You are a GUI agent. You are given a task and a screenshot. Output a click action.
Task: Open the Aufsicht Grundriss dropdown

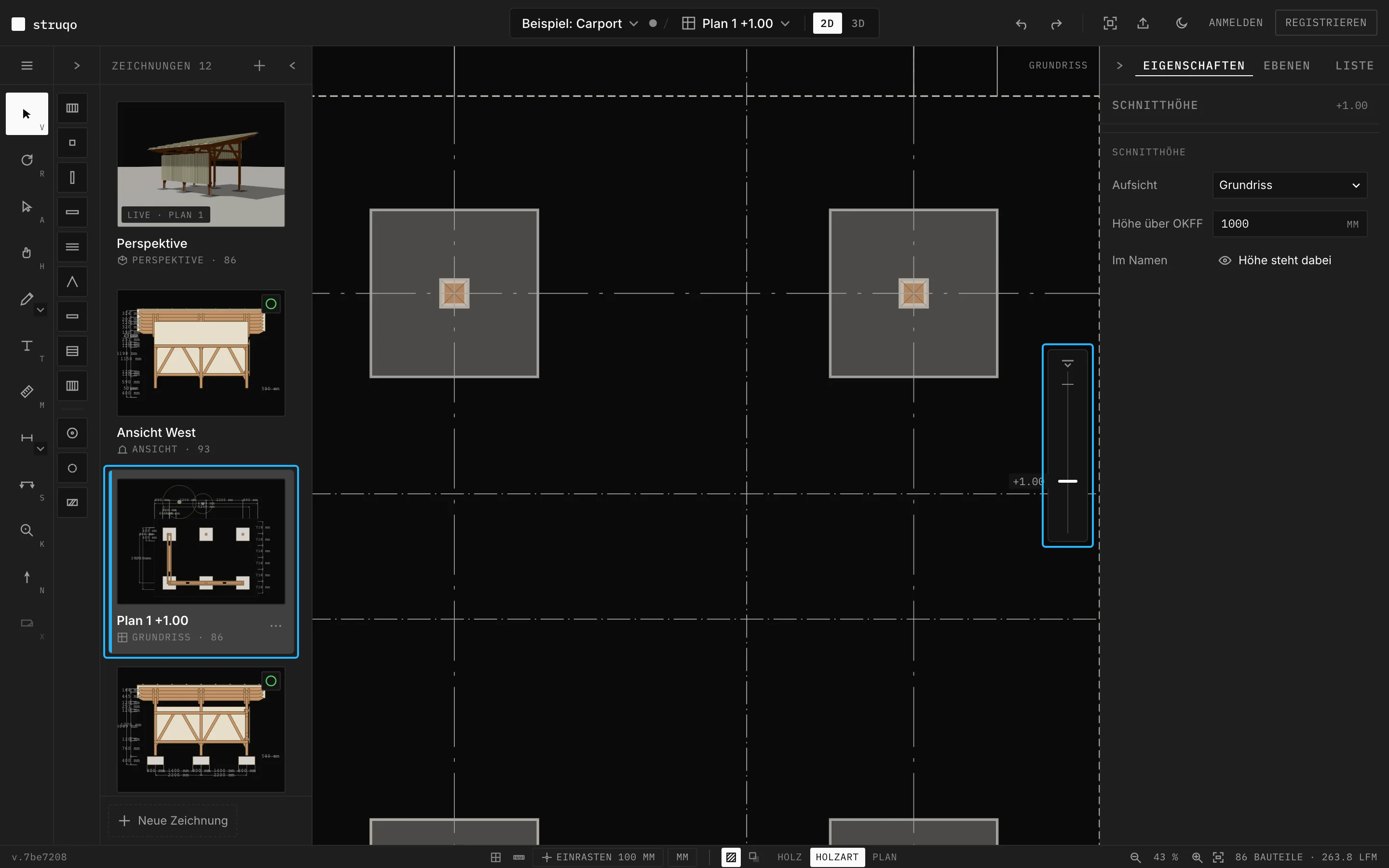(1289, 186)
